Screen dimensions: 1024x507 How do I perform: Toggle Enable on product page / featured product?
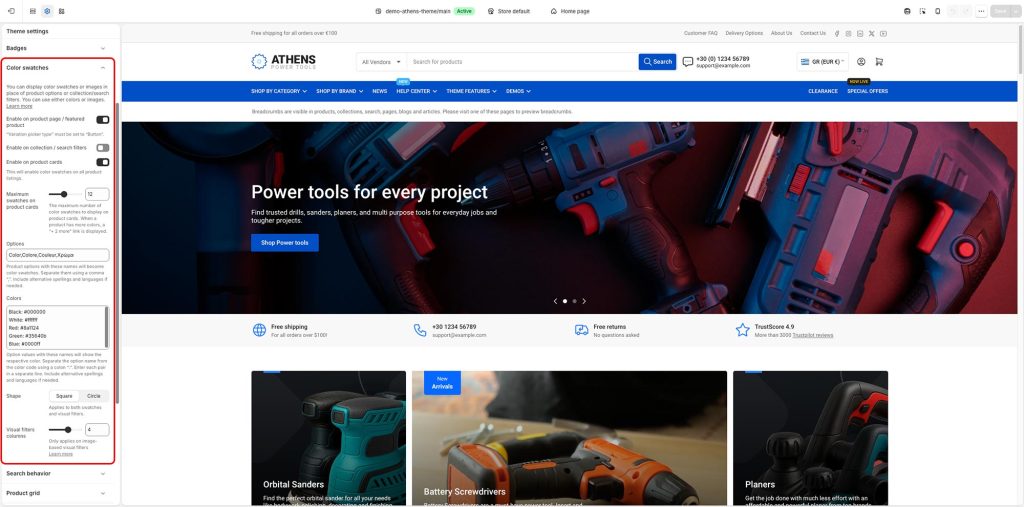click(103, 120)
